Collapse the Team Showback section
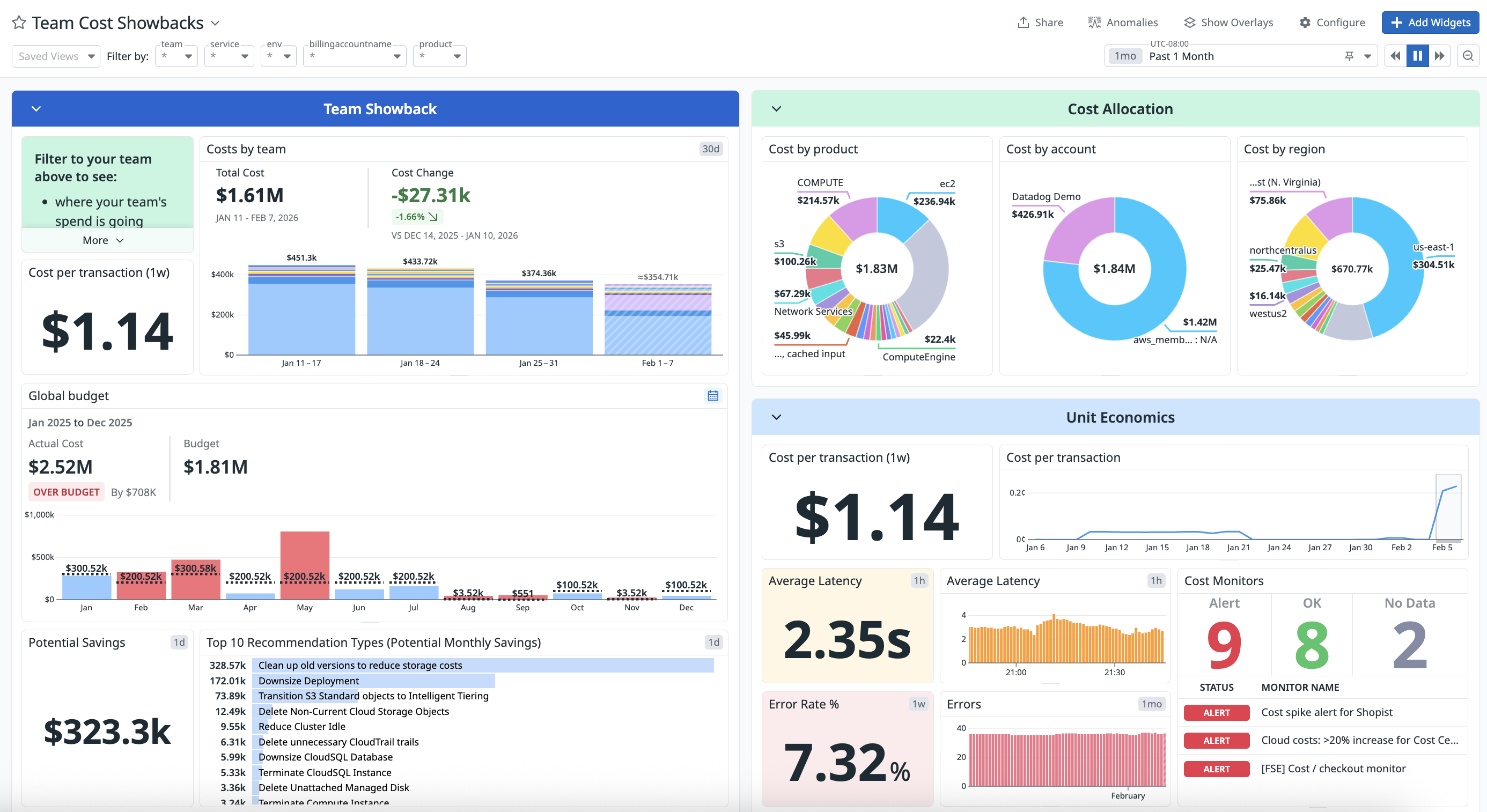1487x812 pixels. coord(36,108)
